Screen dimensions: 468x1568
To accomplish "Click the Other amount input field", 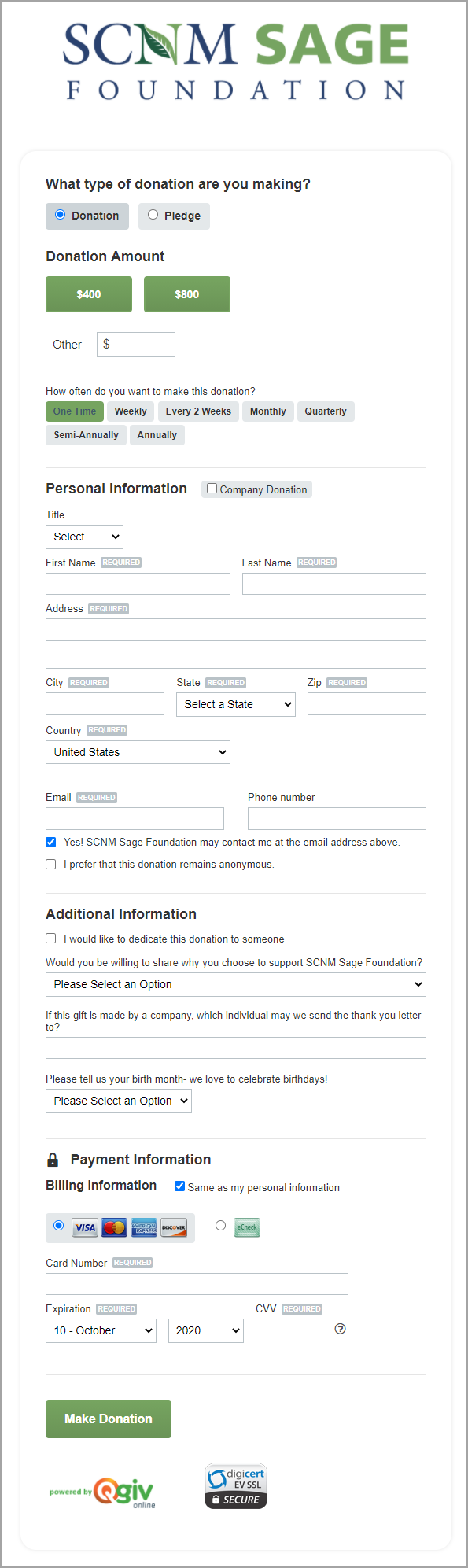I will point(136,345).
